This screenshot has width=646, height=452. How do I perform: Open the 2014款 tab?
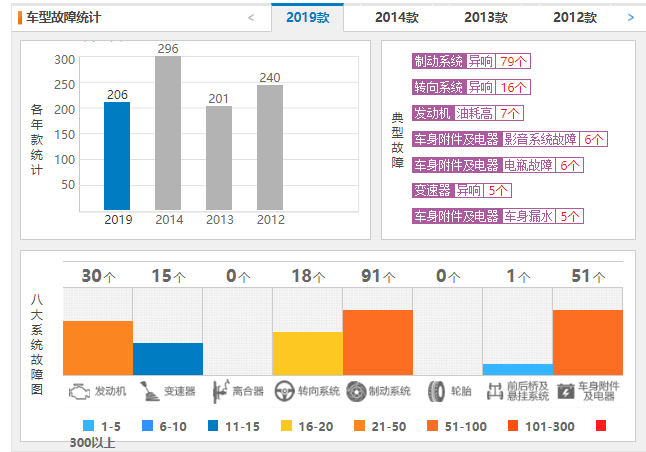[x=396, y=17]
